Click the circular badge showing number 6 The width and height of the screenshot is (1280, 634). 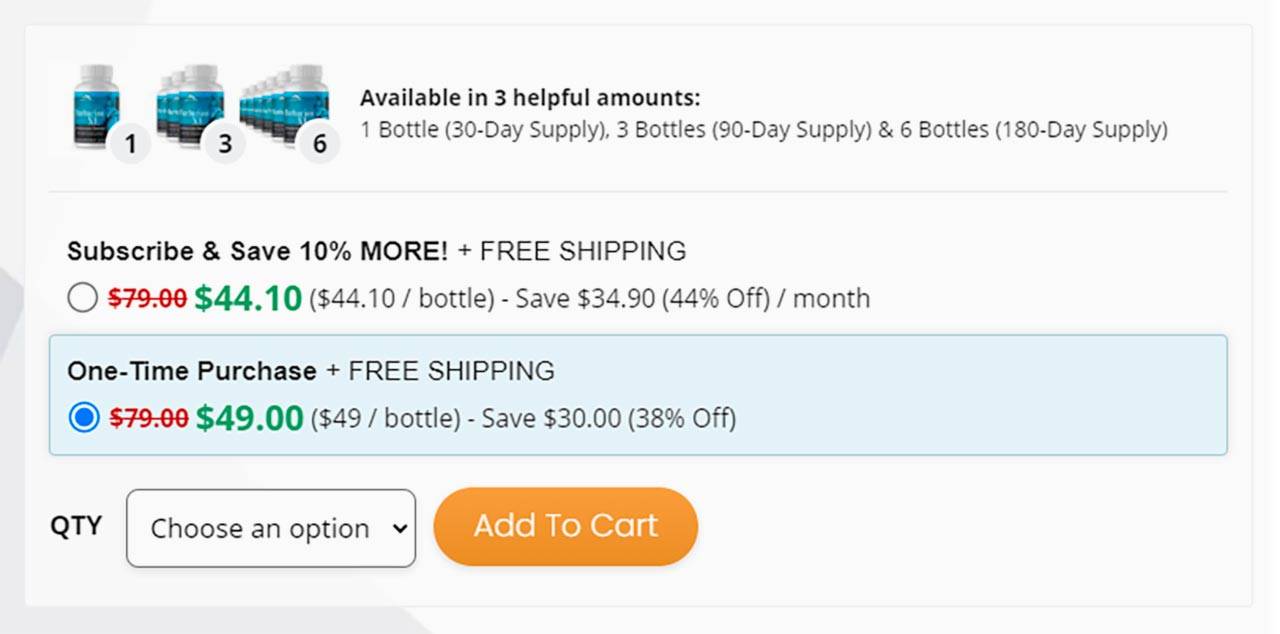(x=319, y=144)
